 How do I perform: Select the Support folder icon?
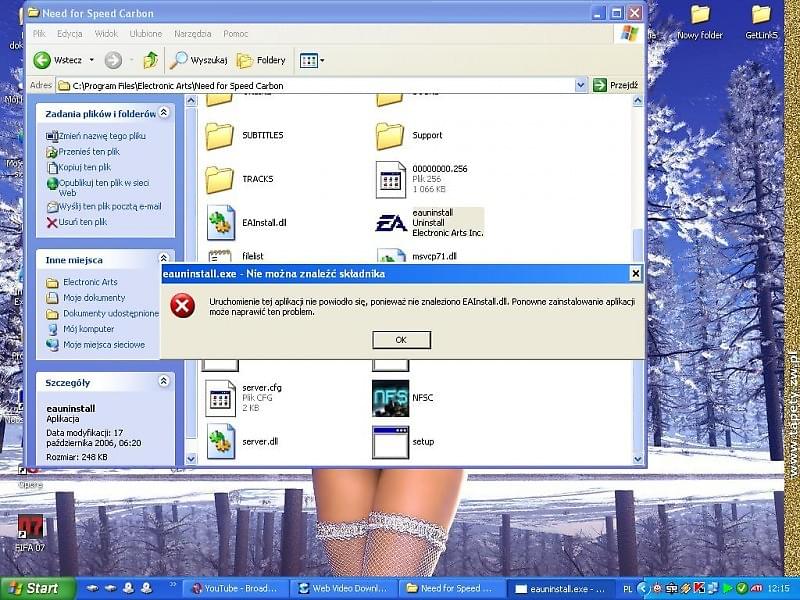(390, 136)
